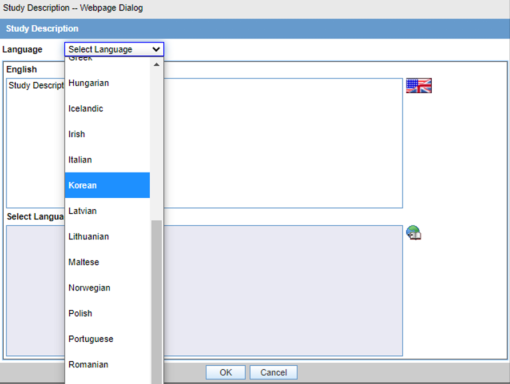Click the Cancel button
The width and height of the screenshot is (510, 384).
(274, 372)
